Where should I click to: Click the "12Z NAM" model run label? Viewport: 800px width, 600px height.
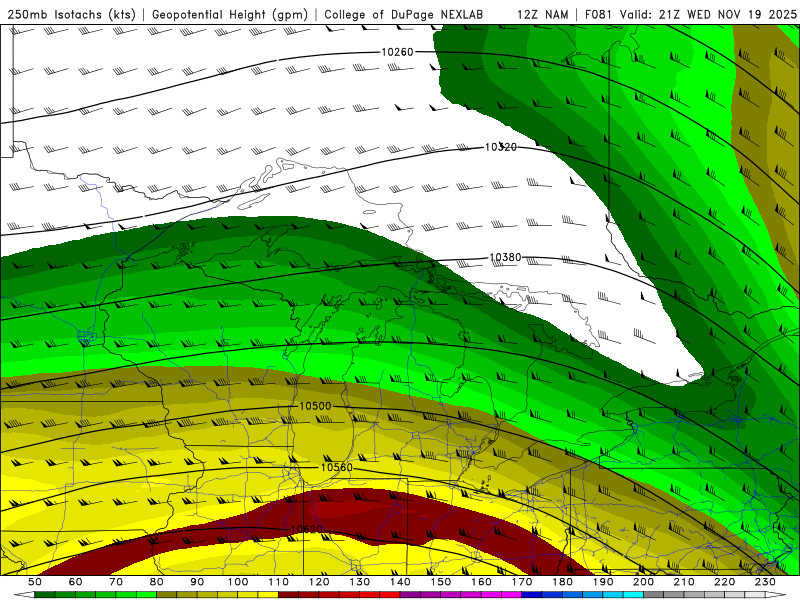click(543, 14)
